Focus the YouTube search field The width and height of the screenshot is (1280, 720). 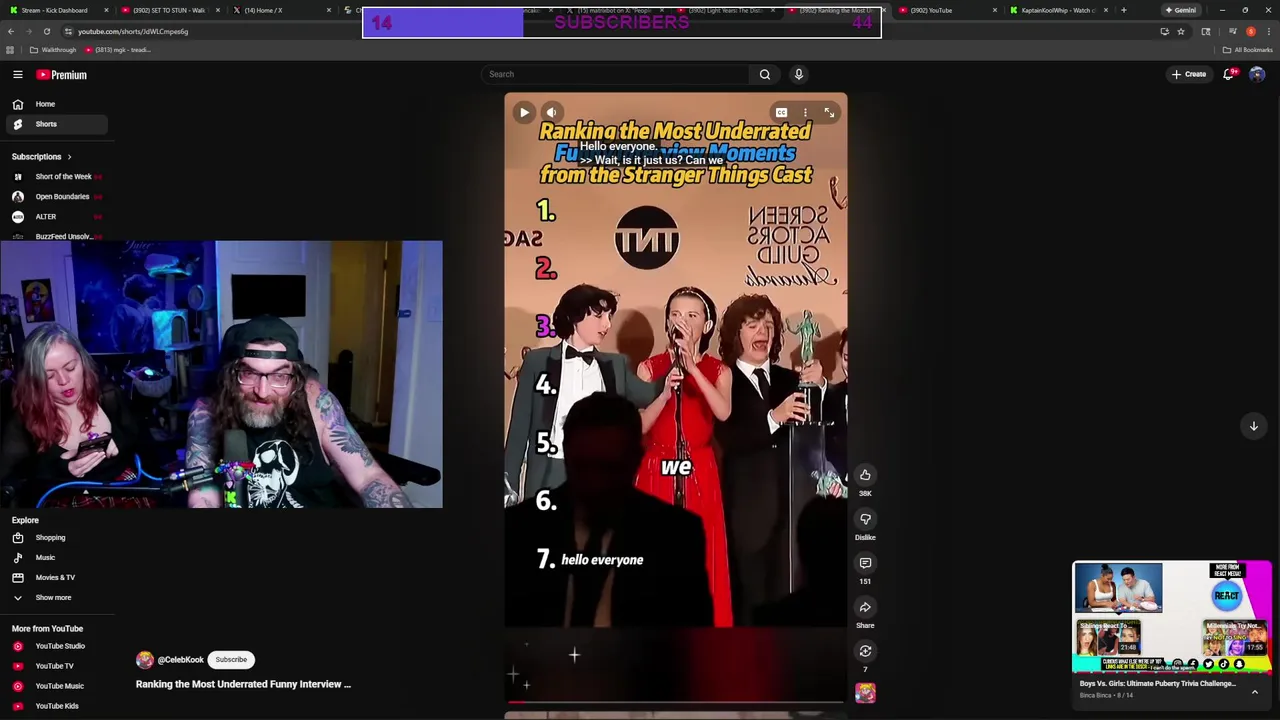point(615,74)
